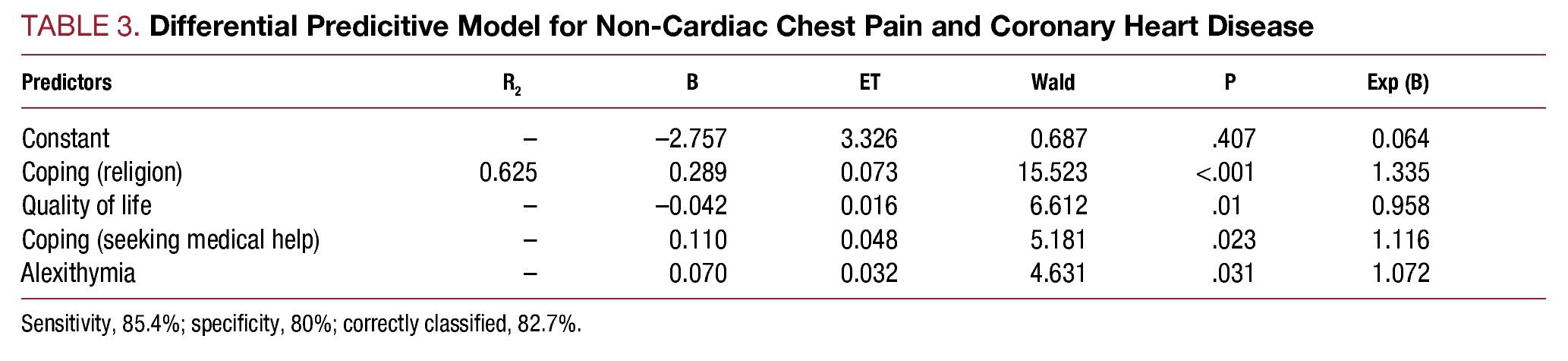Select the P value <.001

pos(1225,173)
